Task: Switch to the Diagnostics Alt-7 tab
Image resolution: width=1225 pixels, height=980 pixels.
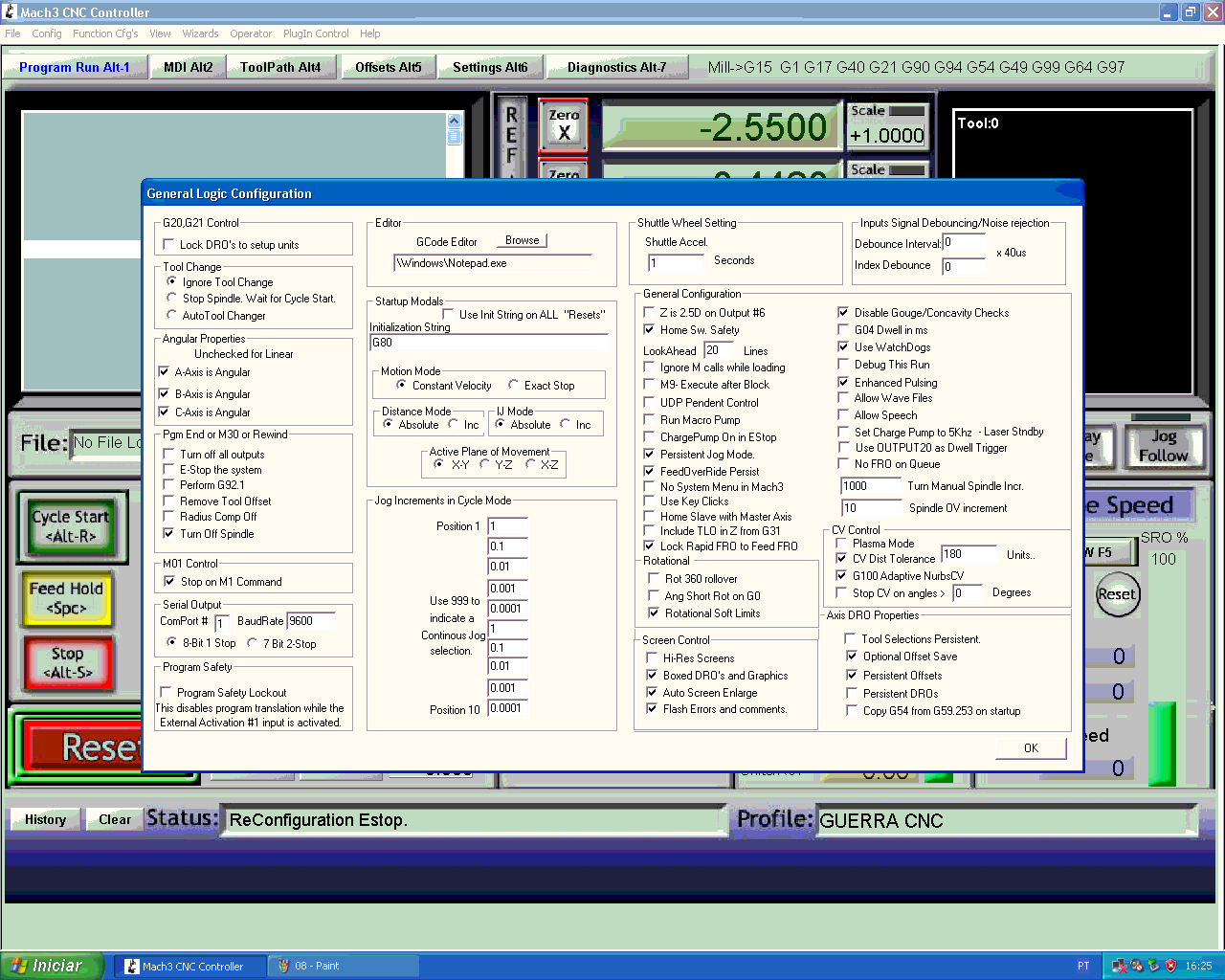Action: pos(616,67)
